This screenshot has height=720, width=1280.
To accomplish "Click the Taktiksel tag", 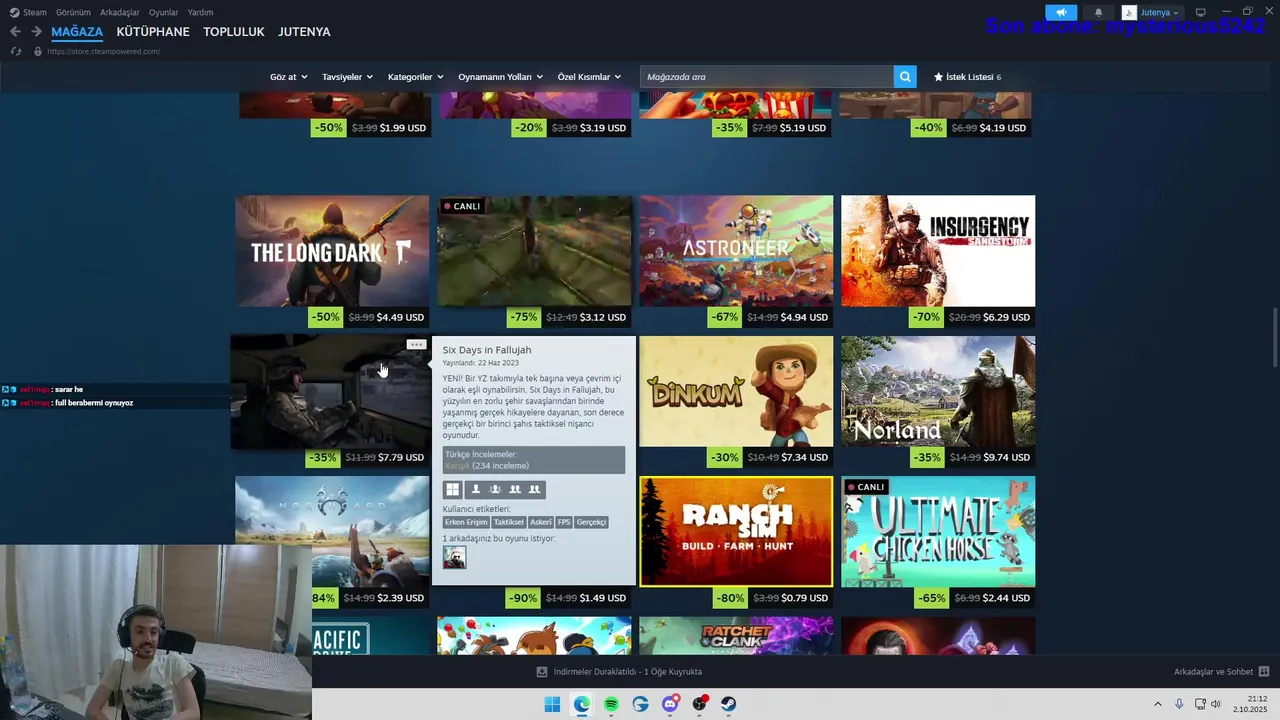I will 509,522.
